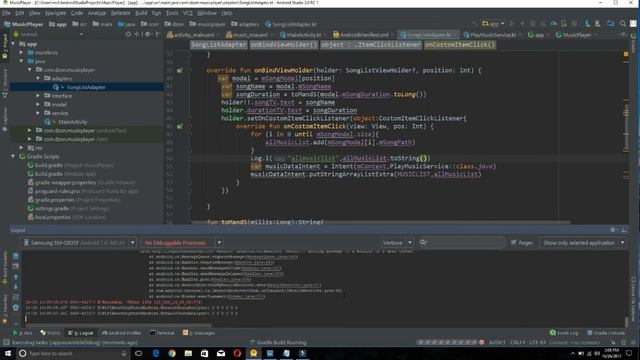
Task: Collapse the app module tree node
Action: tap(13, 44)
